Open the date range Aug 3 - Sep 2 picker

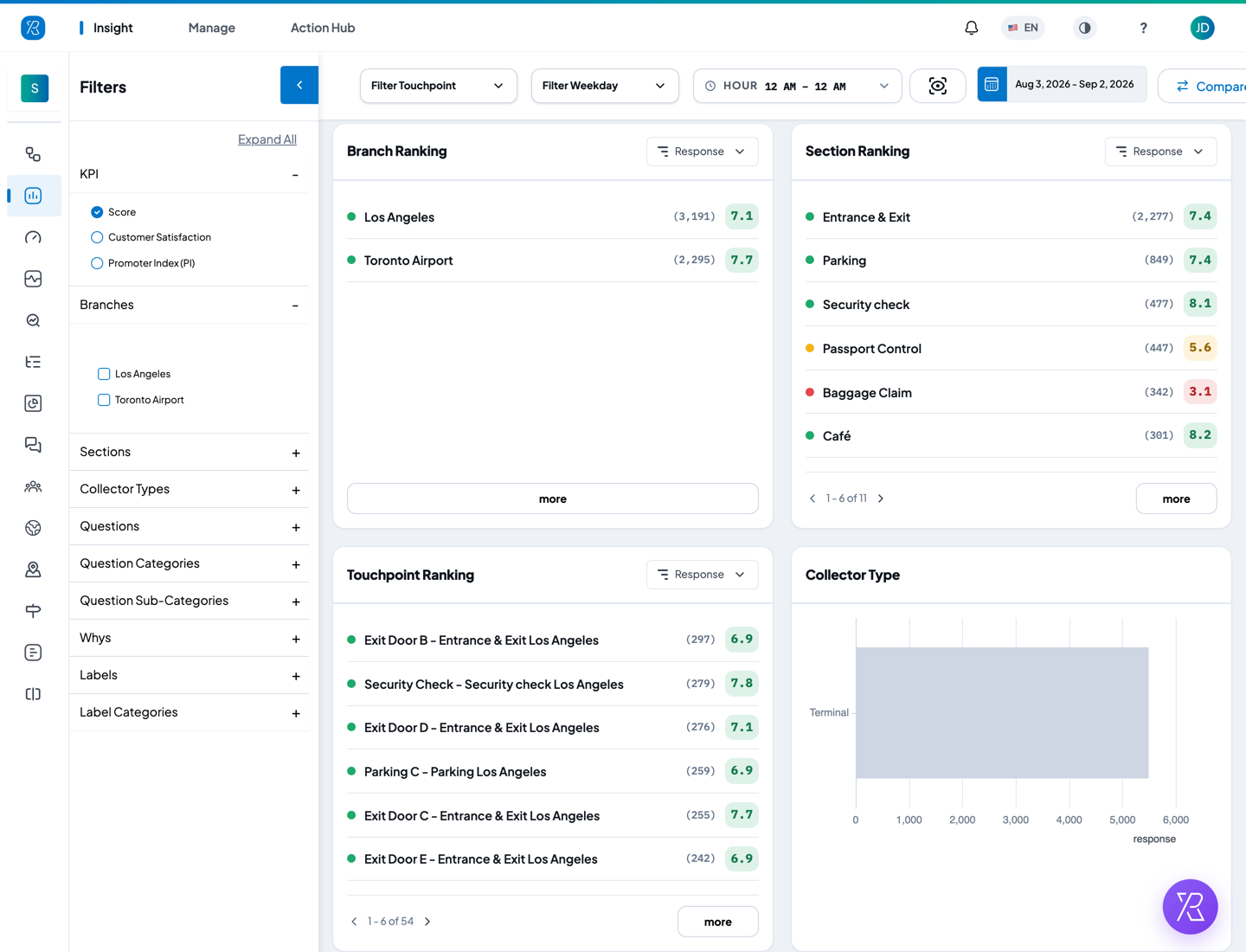pyautogui.click(x=1062, y=84)
